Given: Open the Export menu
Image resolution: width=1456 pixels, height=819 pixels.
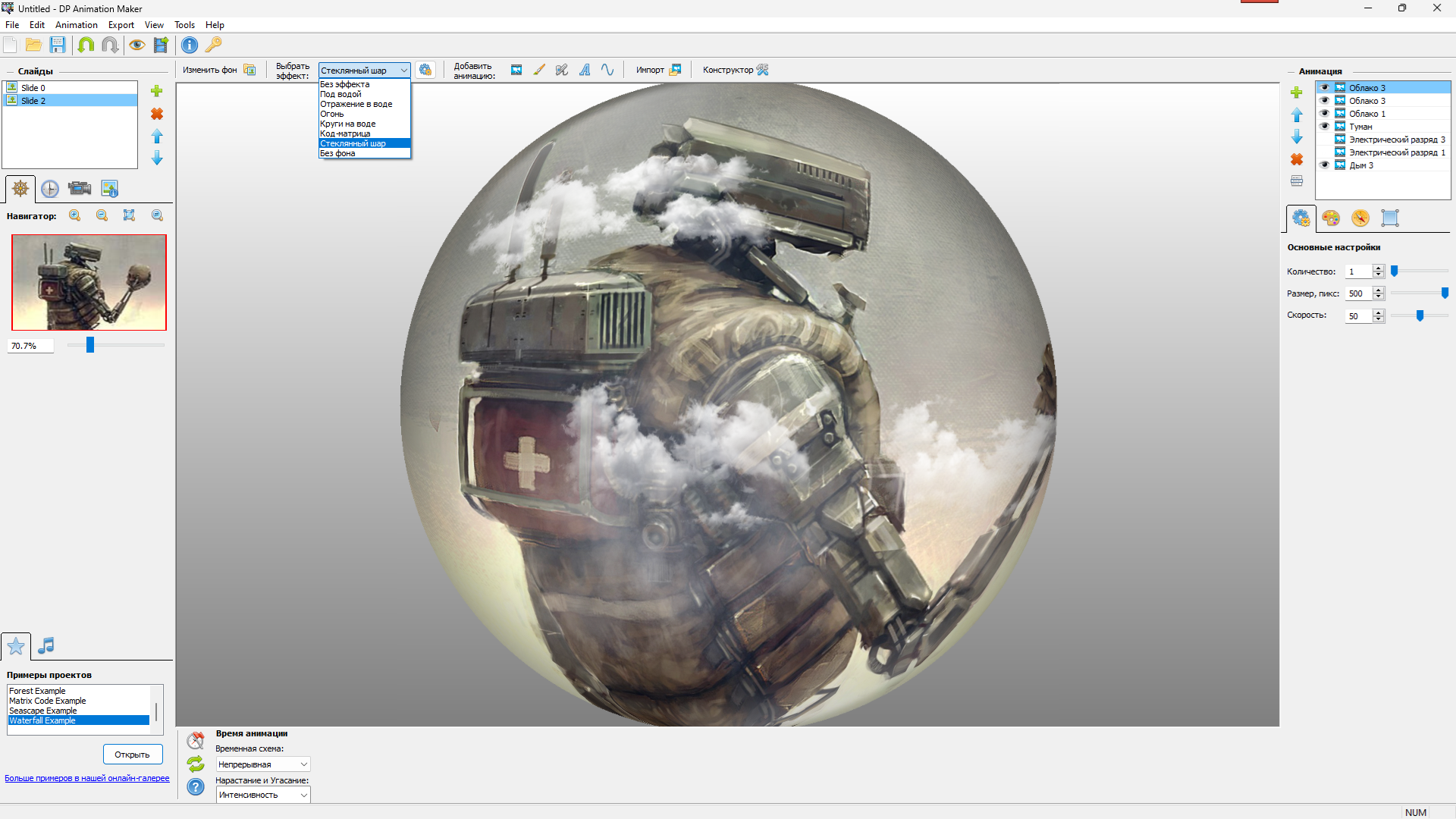Looking at the screenshot, I should click(x=121, y=25).
